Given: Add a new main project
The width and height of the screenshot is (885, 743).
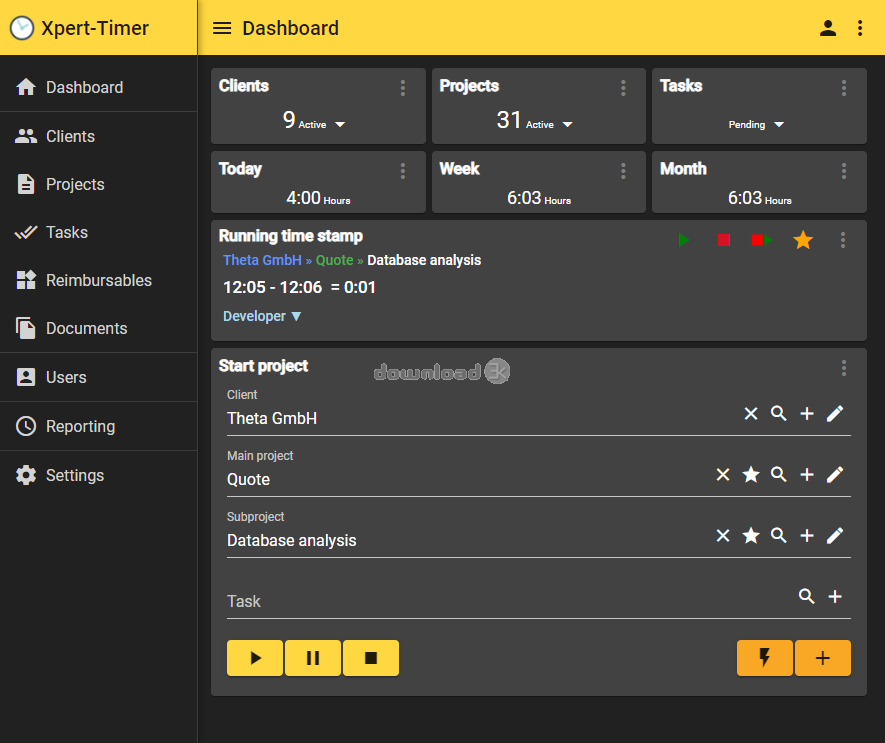Looking at the screenshot, I should tap(807, 475).
